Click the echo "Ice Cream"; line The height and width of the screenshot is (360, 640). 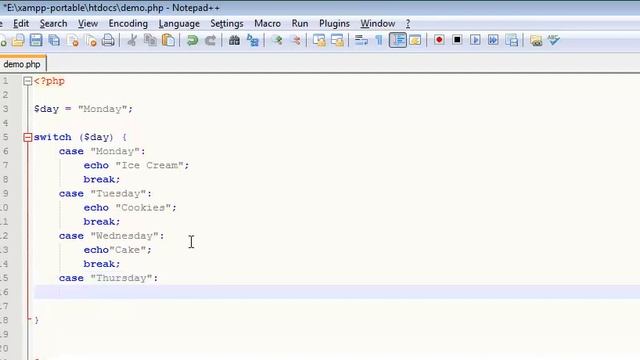pyautogui.click(x=136, y=165)
